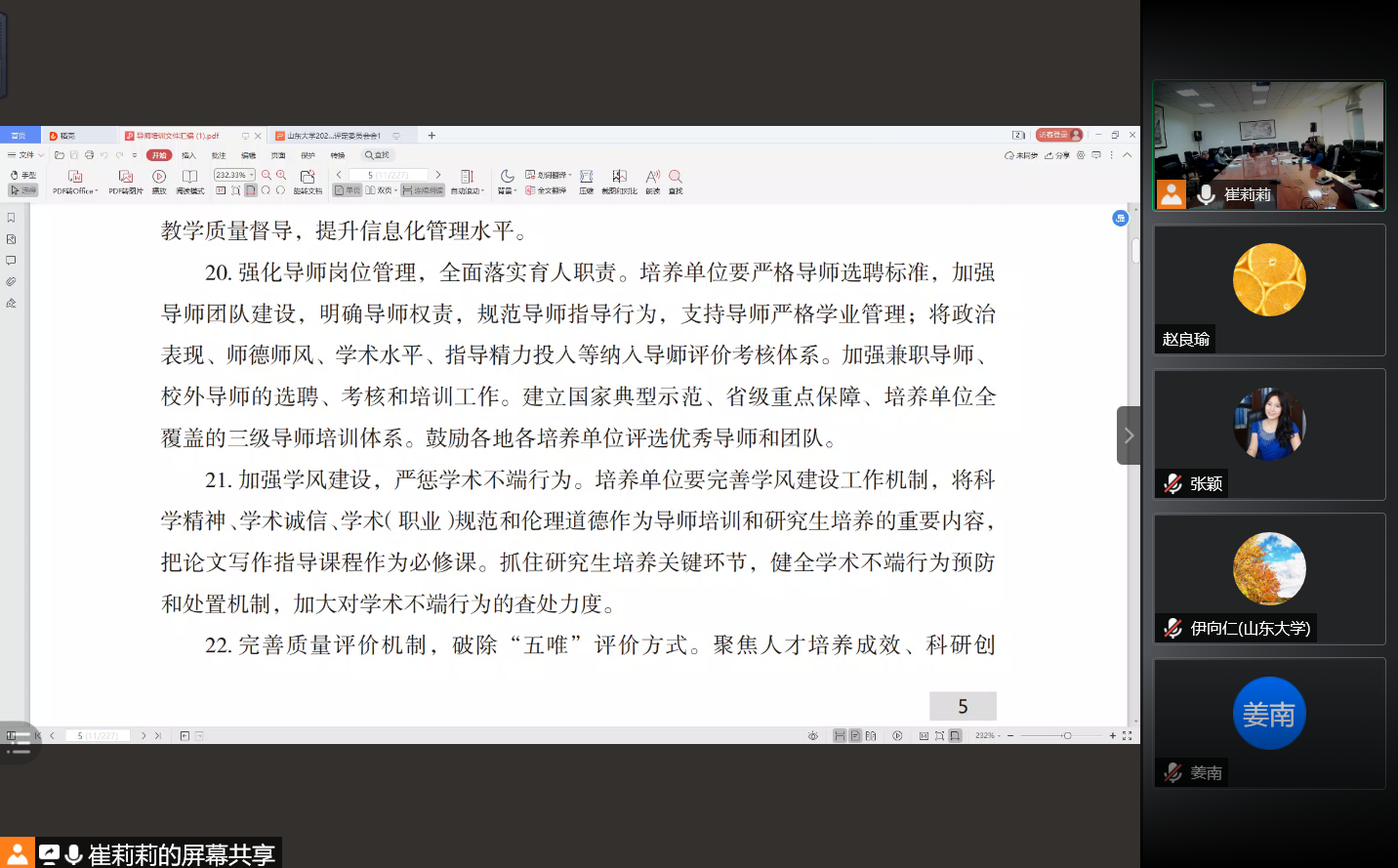Expand the 文件 menu dropdown
The height and width of the screenshot is (868, 1398).
(x=26, y=155)
